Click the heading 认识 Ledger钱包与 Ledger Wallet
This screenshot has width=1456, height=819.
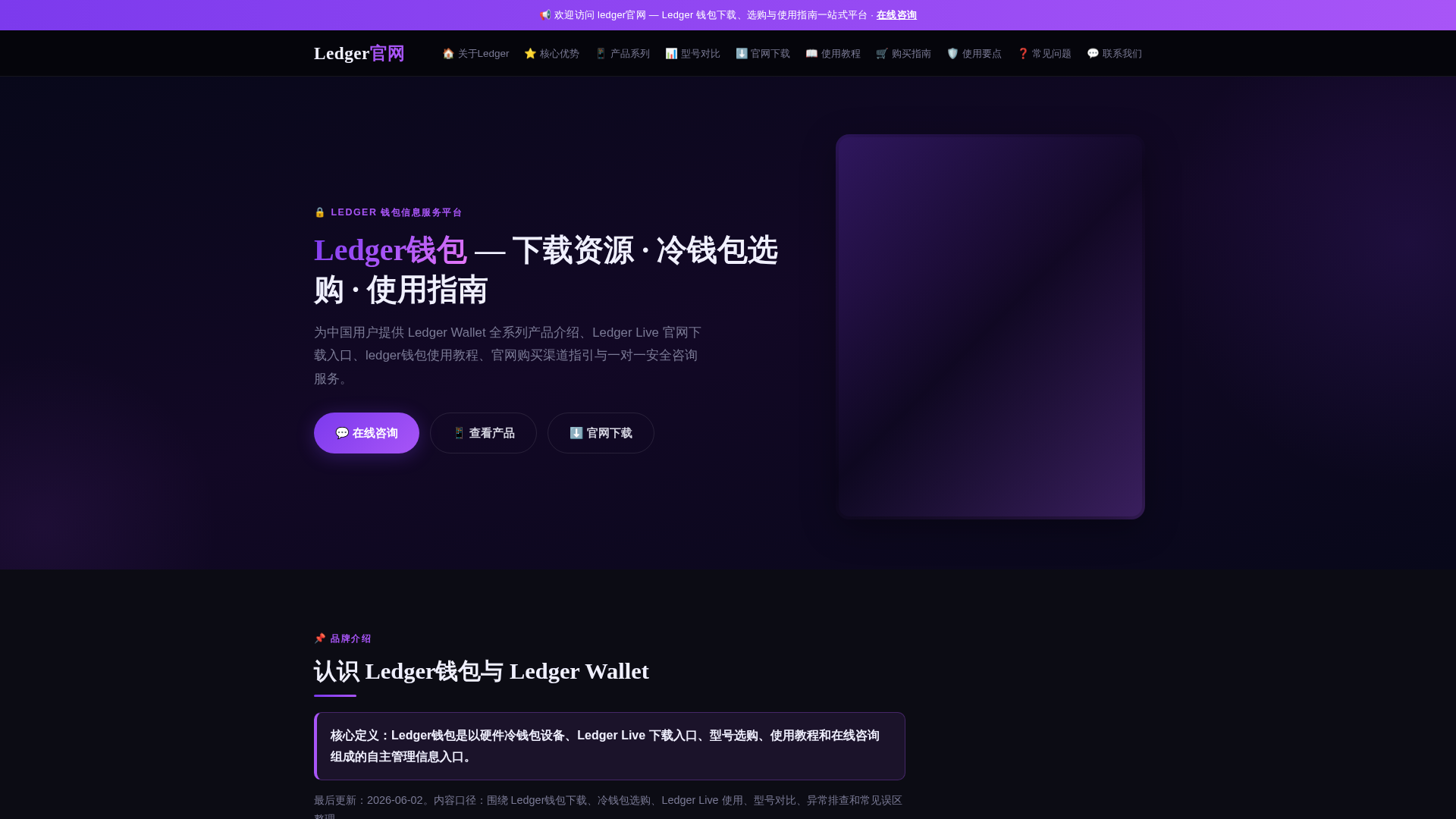(482, 671)
